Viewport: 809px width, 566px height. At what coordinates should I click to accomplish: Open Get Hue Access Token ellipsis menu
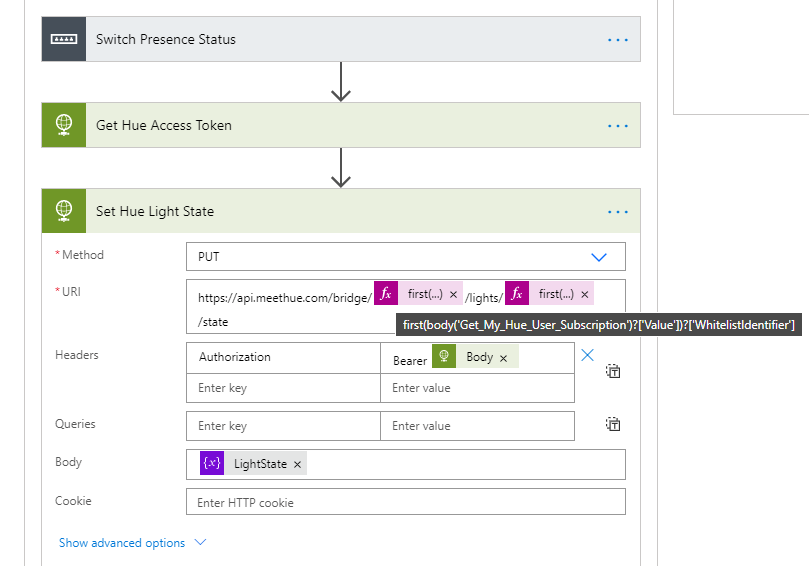pos(617,126)
